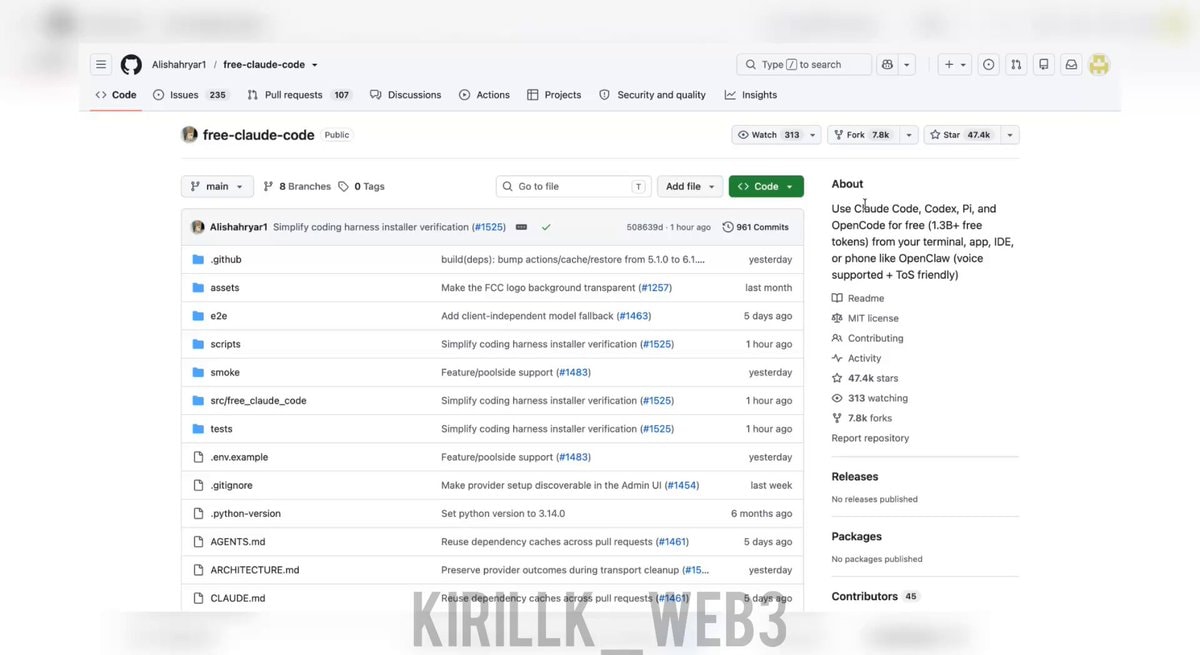This screenshot has height=655, width=1200.
Task: Click the create new plus icon
Action: 949,65
